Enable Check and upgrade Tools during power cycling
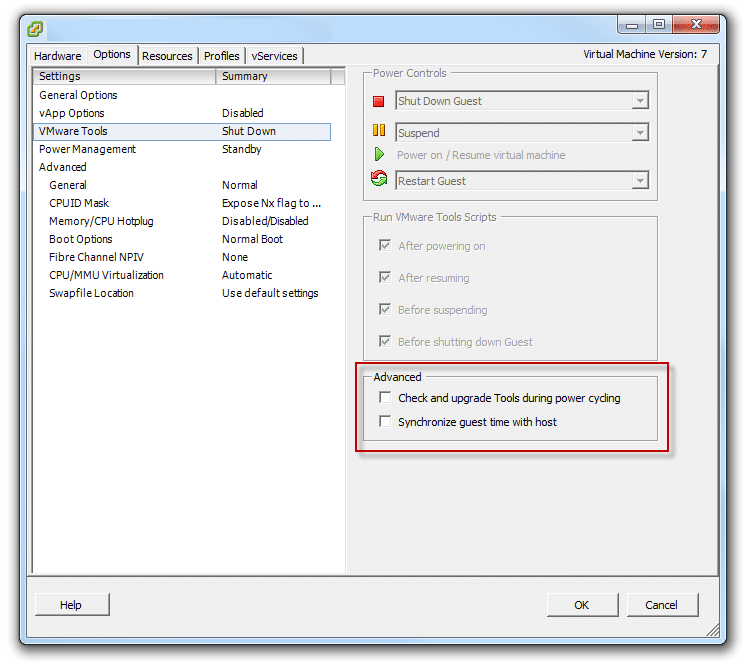This screenshot has height=666, width=744. click(385, 398)
